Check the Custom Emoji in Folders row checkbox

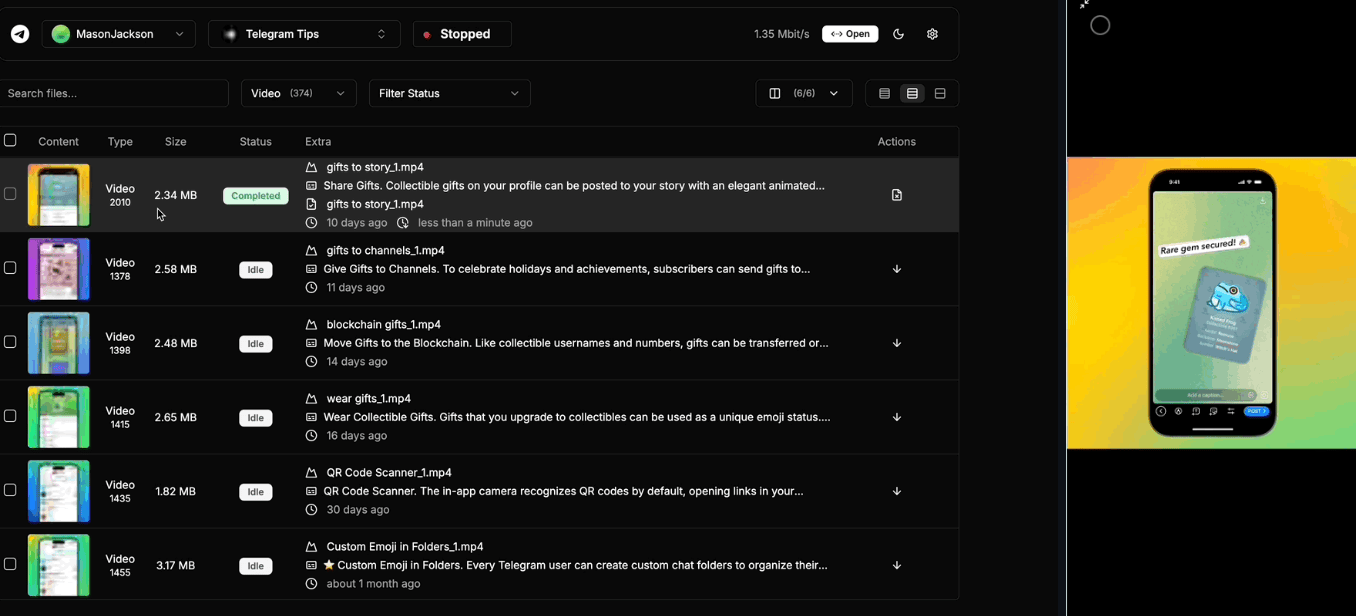(x=10, y=564)
